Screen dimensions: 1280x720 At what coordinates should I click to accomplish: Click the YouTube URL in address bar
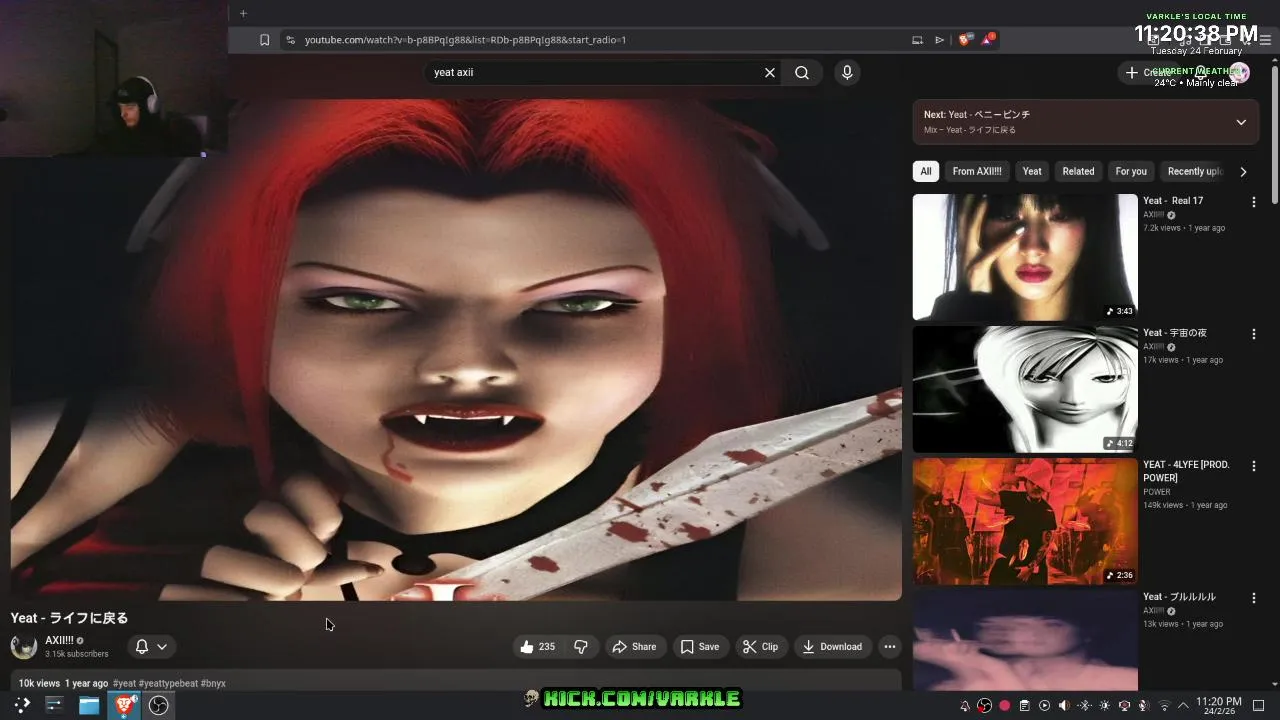point(465,40)
